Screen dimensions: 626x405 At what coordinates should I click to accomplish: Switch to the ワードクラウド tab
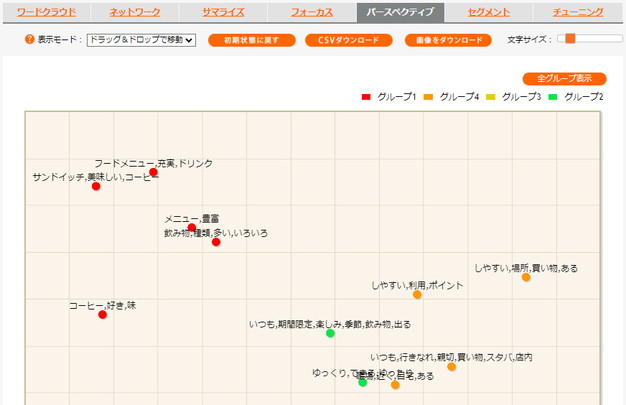[46, 12]
